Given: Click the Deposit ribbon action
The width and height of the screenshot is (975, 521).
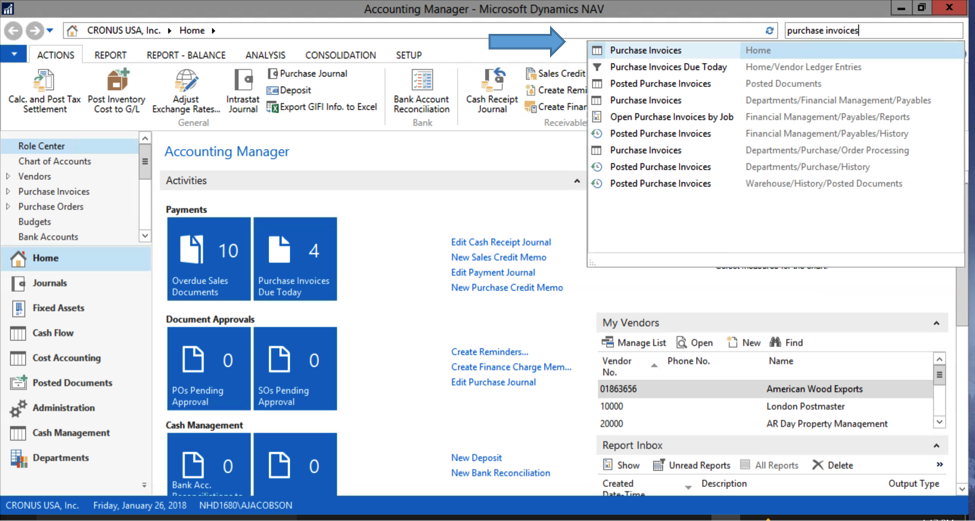Looking at the screenshot, I should point(289,90).
